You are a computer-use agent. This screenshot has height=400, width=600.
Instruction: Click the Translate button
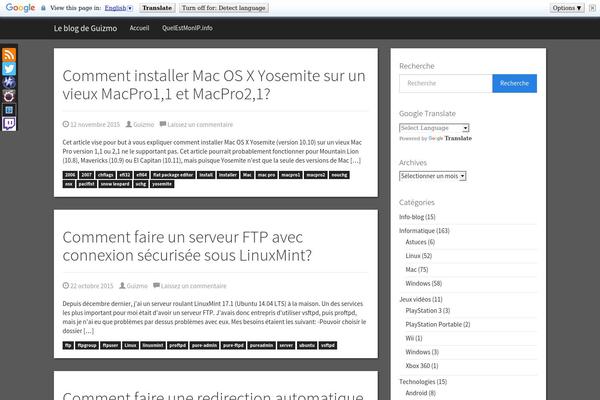157,8
